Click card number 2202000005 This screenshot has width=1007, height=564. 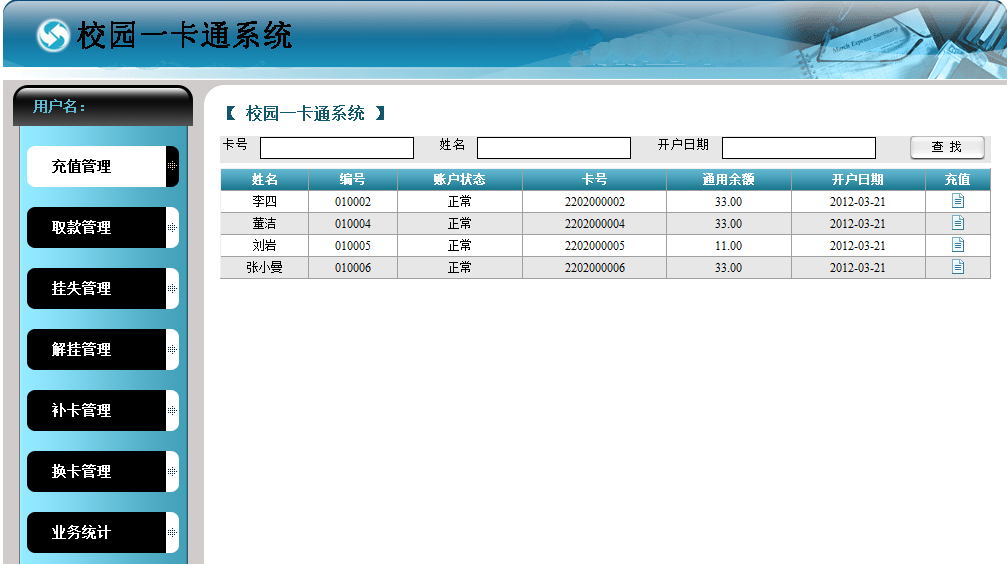tap(594, 245)
